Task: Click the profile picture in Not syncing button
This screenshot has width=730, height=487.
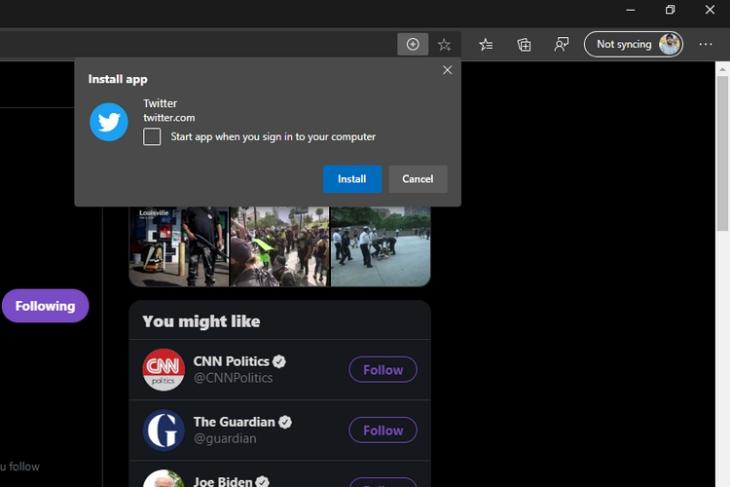Action: (x=669, y=44)
